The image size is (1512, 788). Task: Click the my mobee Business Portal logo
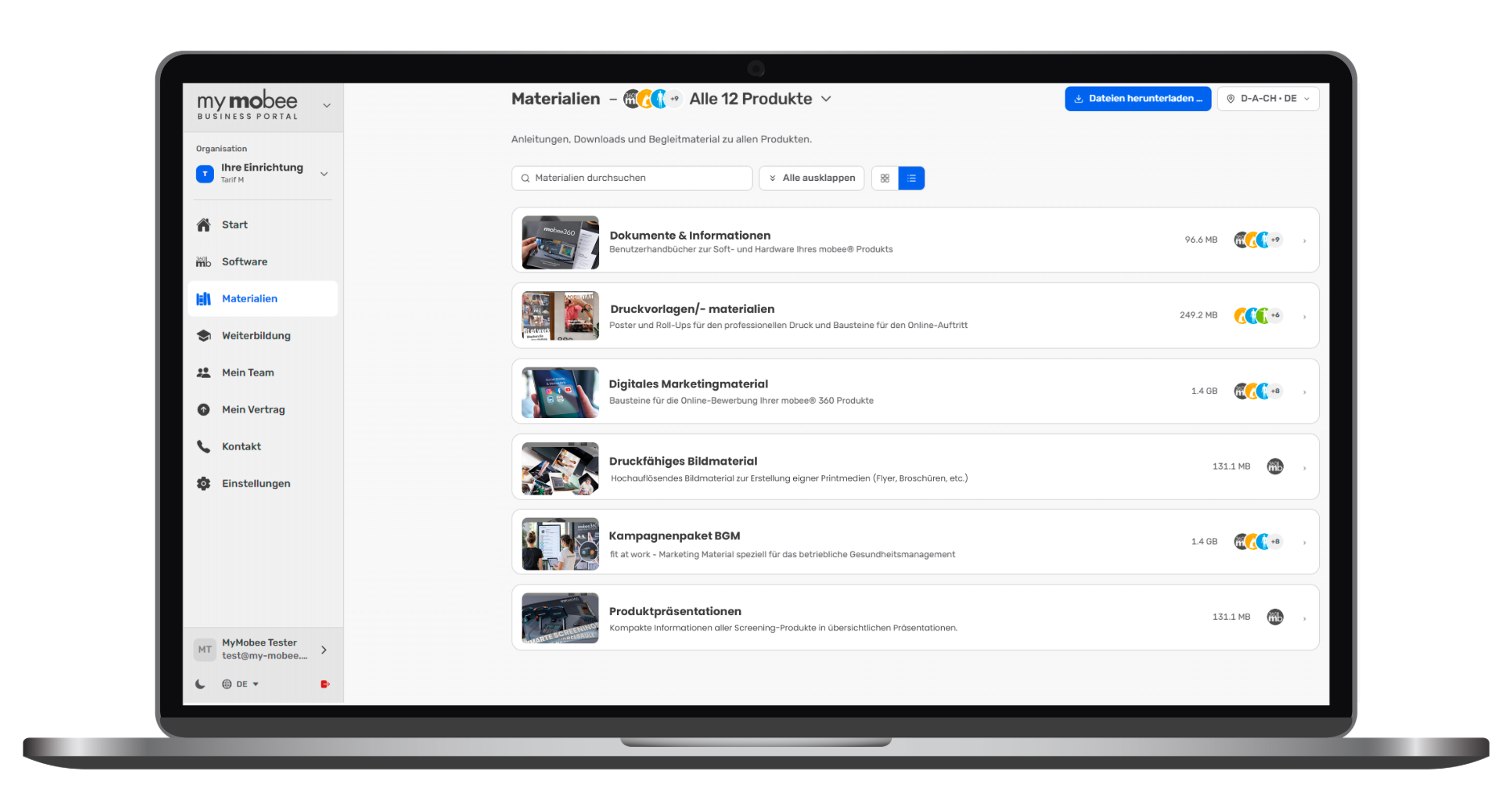[248, 105]
